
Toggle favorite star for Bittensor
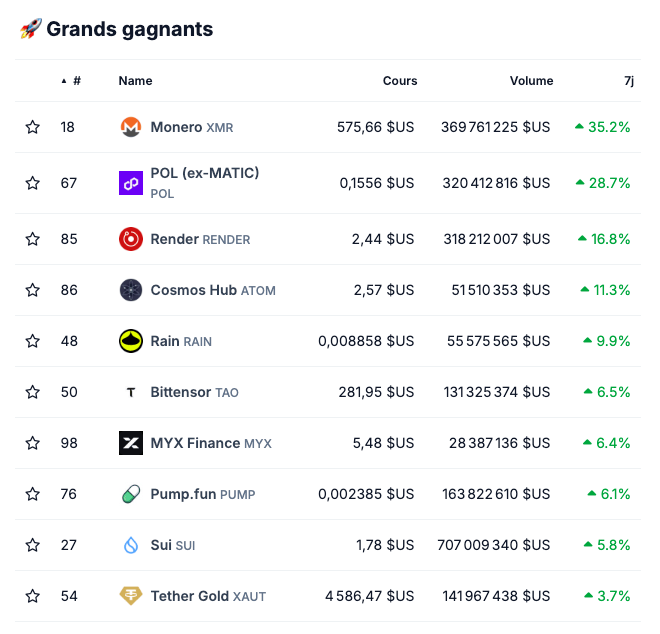[33, 392]
